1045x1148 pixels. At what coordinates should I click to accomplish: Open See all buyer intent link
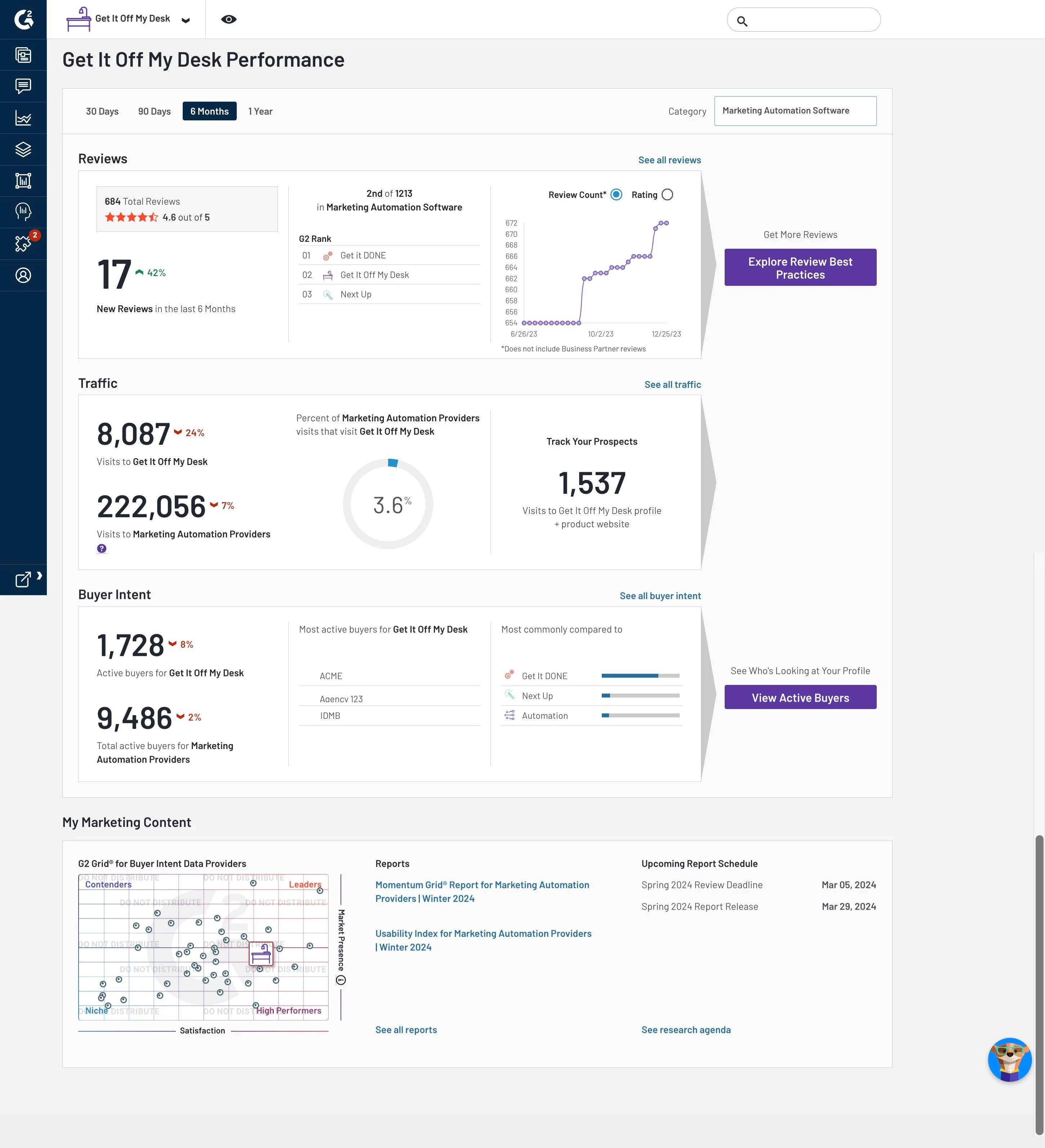[x=660, y=596]
